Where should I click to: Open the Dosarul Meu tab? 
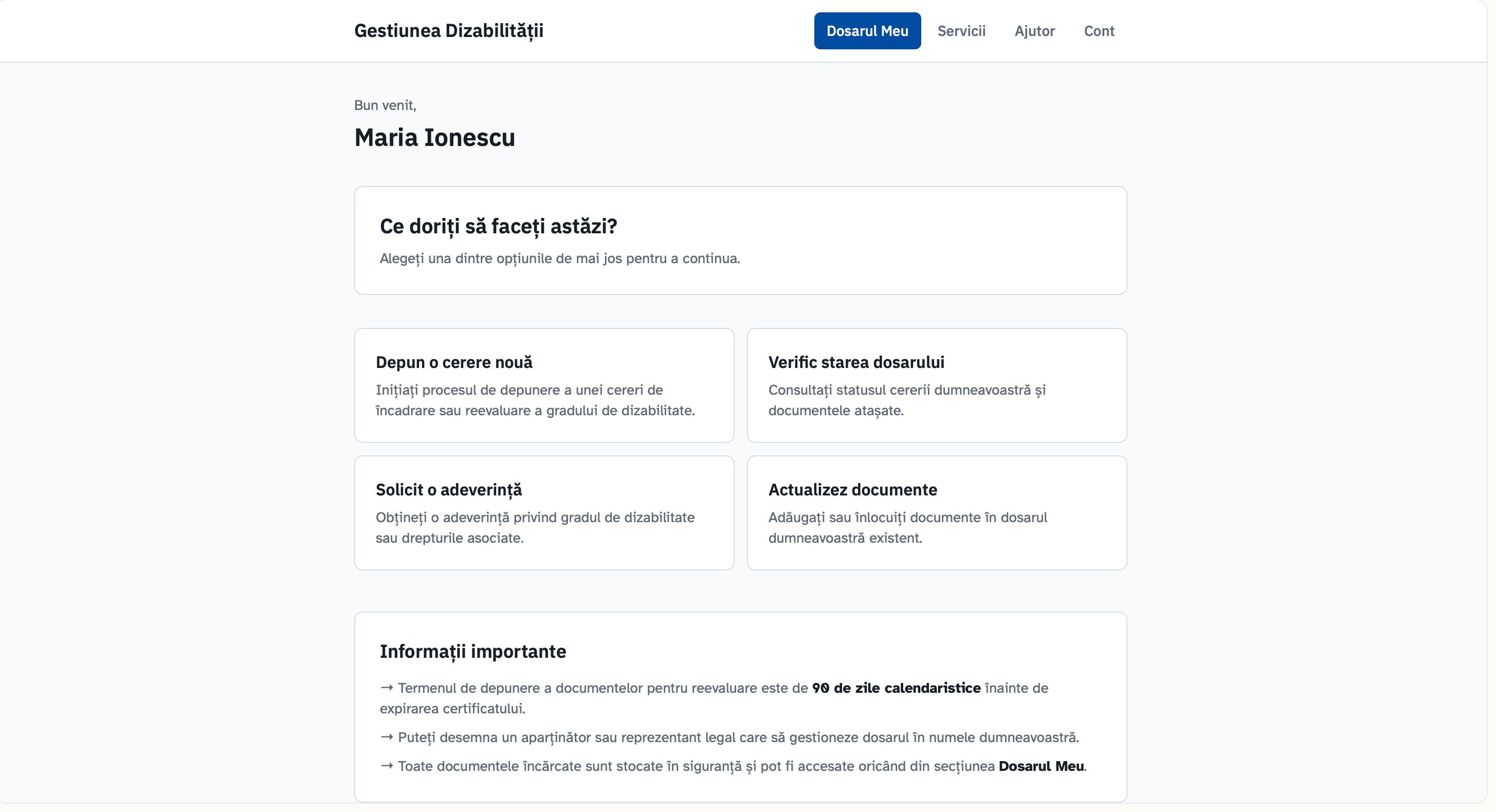point(866,31)
